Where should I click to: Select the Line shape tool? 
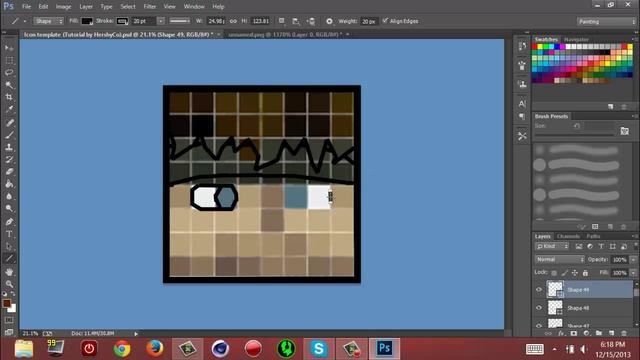[9, 258]
